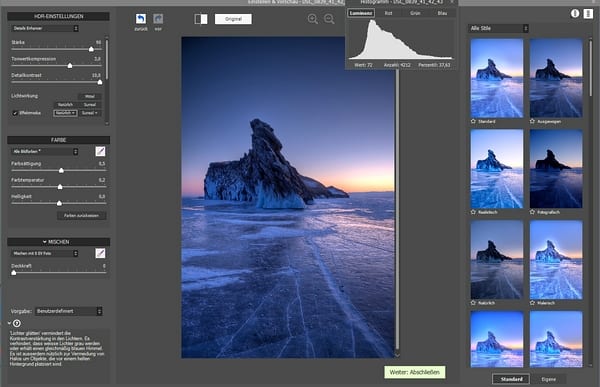Toggle the Effektmodus checkbox
Viewport: 600px width, 387px height.
point(15,113)
